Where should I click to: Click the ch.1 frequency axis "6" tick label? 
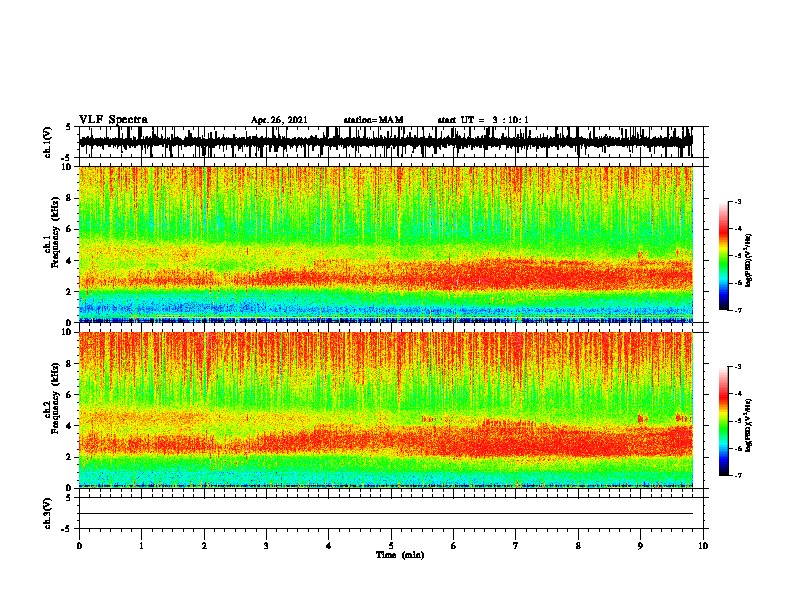70,229
